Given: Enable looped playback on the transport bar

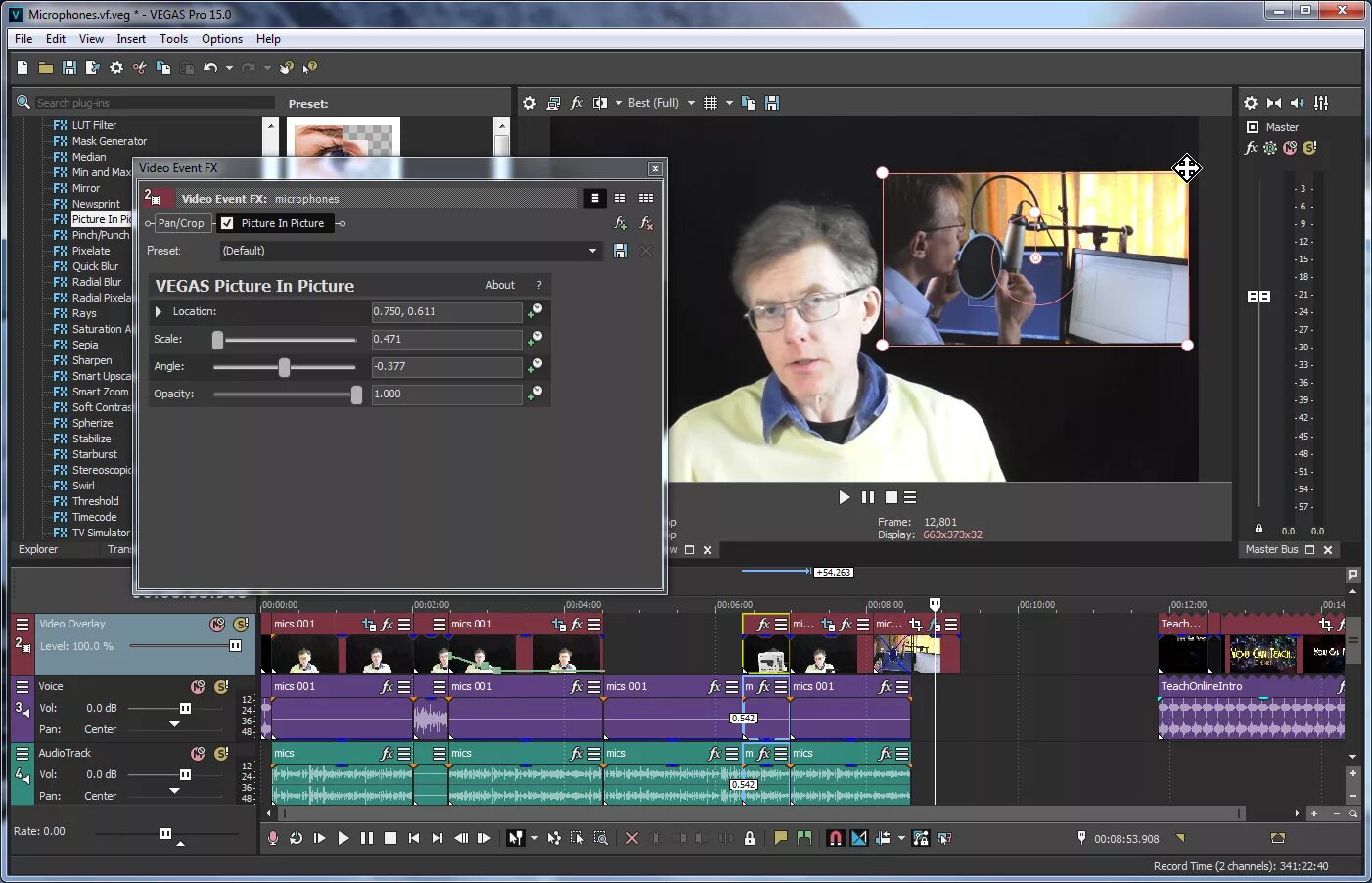Looking at the screenshot, I should coord(298,838).
